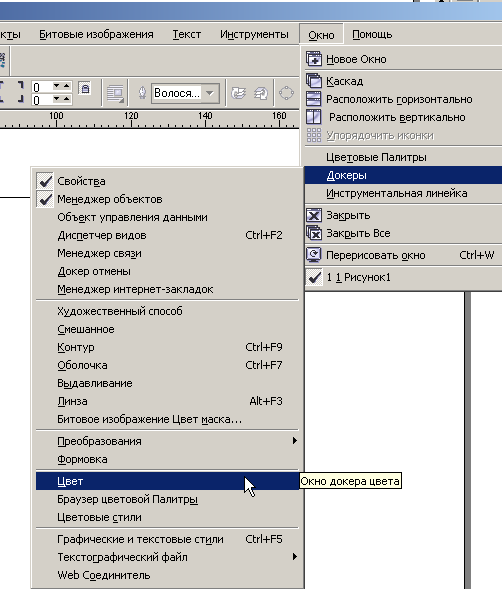502x589 pixels.
Task: Toggle the lock ratio padlock icon
Action: pos(85,88)
